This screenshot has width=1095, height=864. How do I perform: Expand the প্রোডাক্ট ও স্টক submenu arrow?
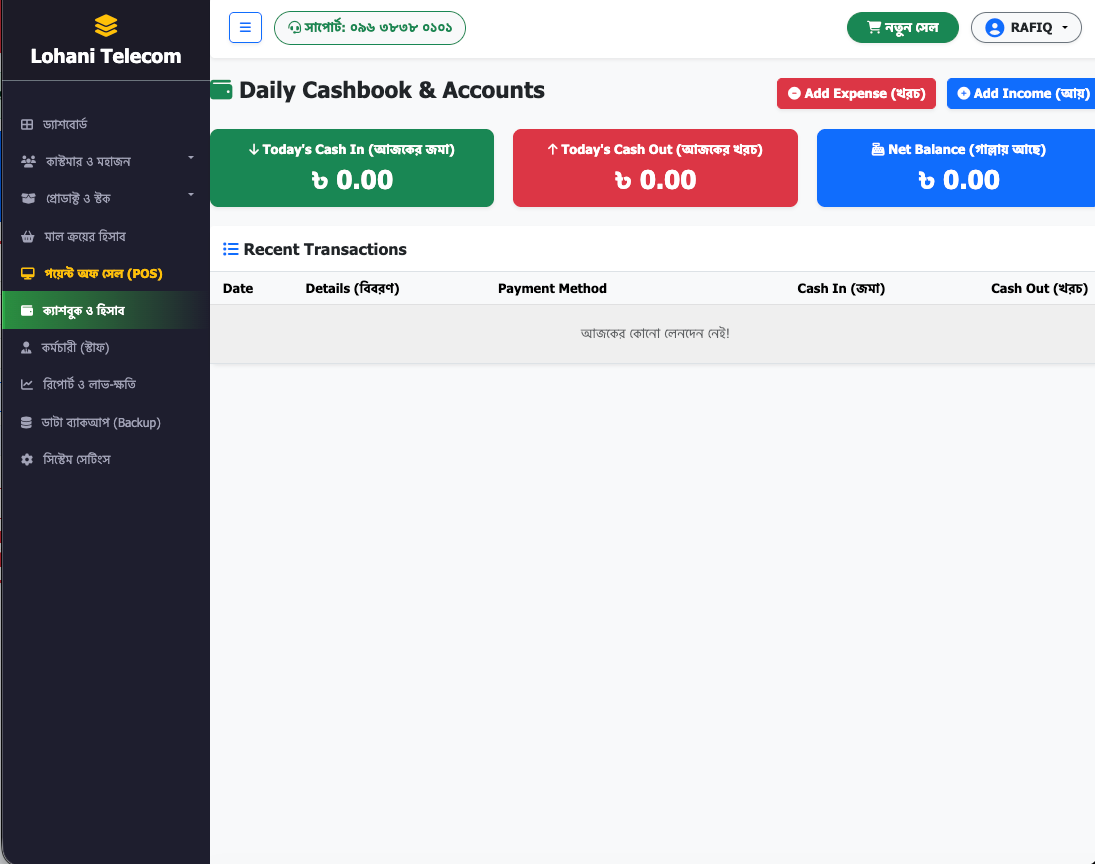(191, 194)
